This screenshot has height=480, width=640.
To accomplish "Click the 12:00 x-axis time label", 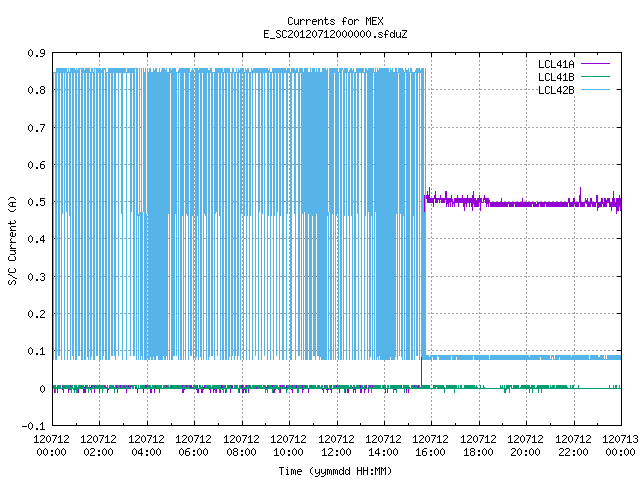I will coord(336,452).
